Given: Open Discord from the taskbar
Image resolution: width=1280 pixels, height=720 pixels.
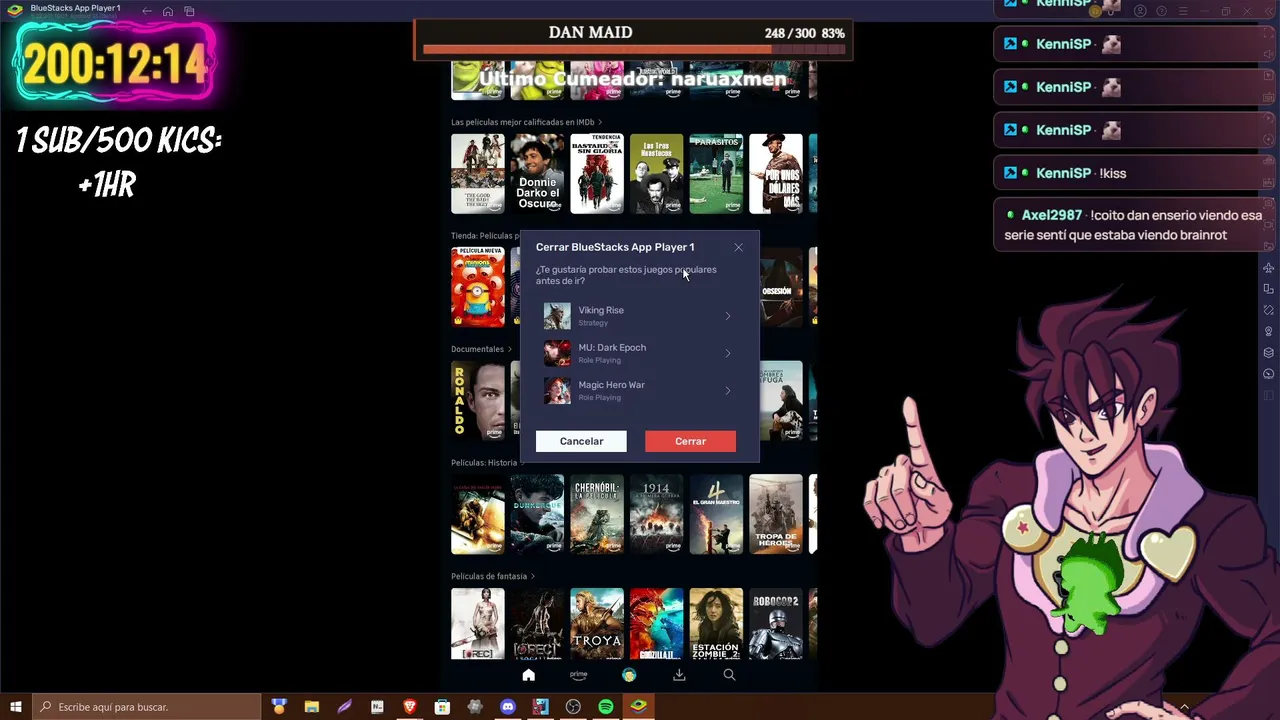Looking at the screenshot, I should pos(507,706).
